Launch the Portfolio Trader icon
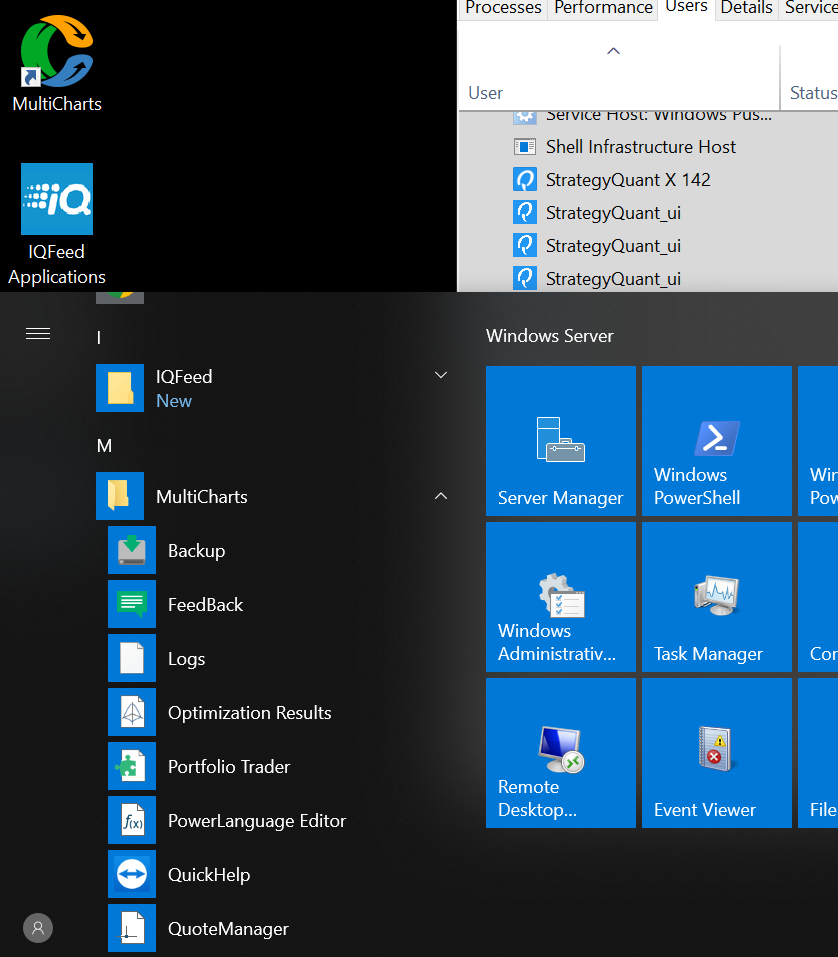 click(x=132, y=766)
